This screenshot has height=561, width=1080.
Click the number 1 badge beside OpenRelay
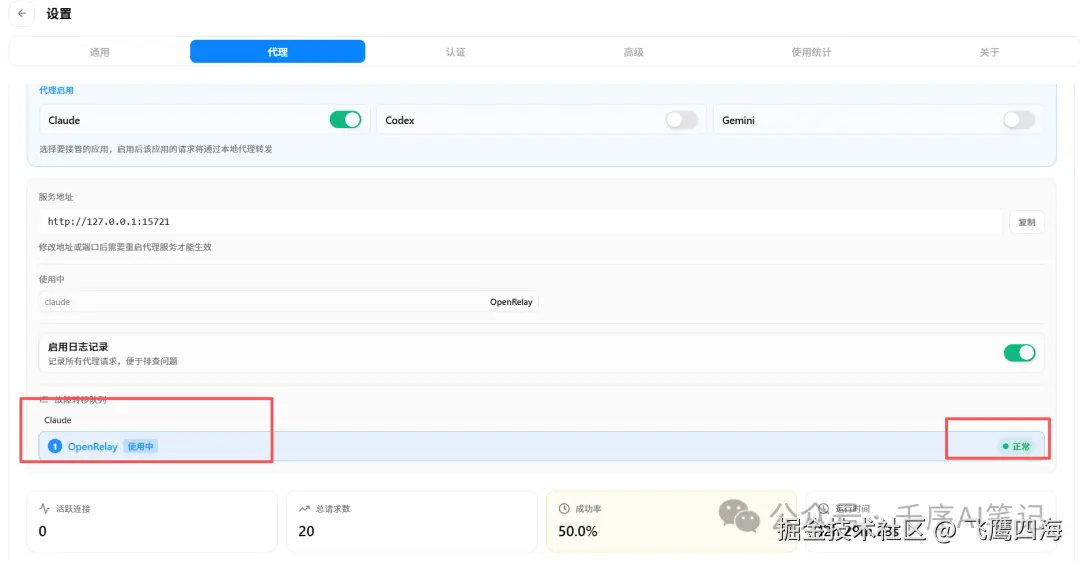tap(54, 447)
